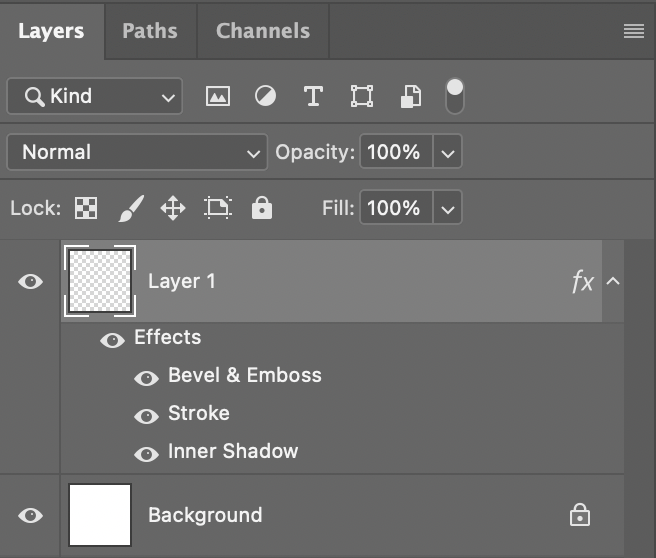656x558 pixels.
Task: Filter for shape layers icon
Action: coord(362,96)
